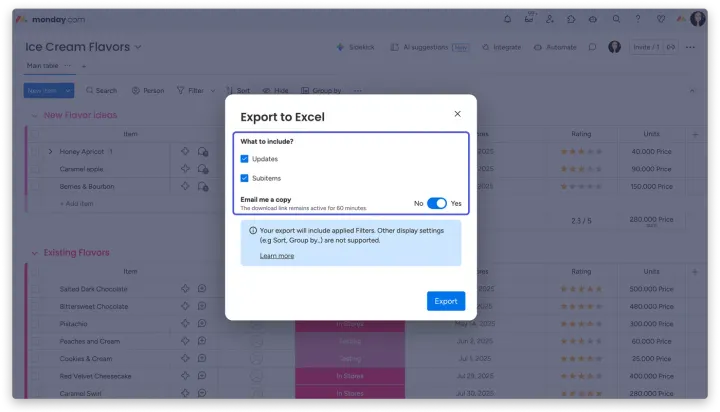Click the New item button
720x412 pixels.
pyautogui.click(x=43, y=90)
